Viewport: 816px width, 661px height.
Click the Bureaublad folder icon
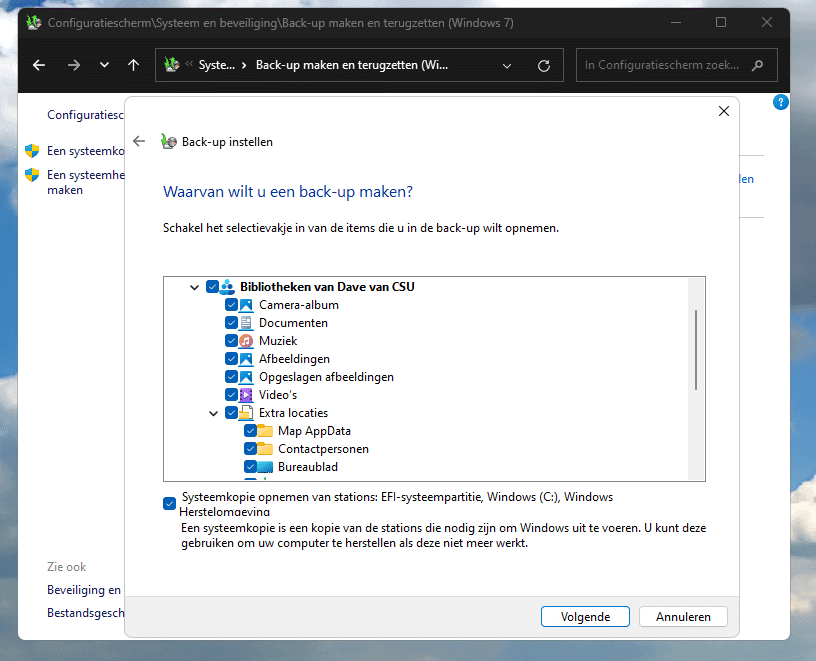coord(265,467)
